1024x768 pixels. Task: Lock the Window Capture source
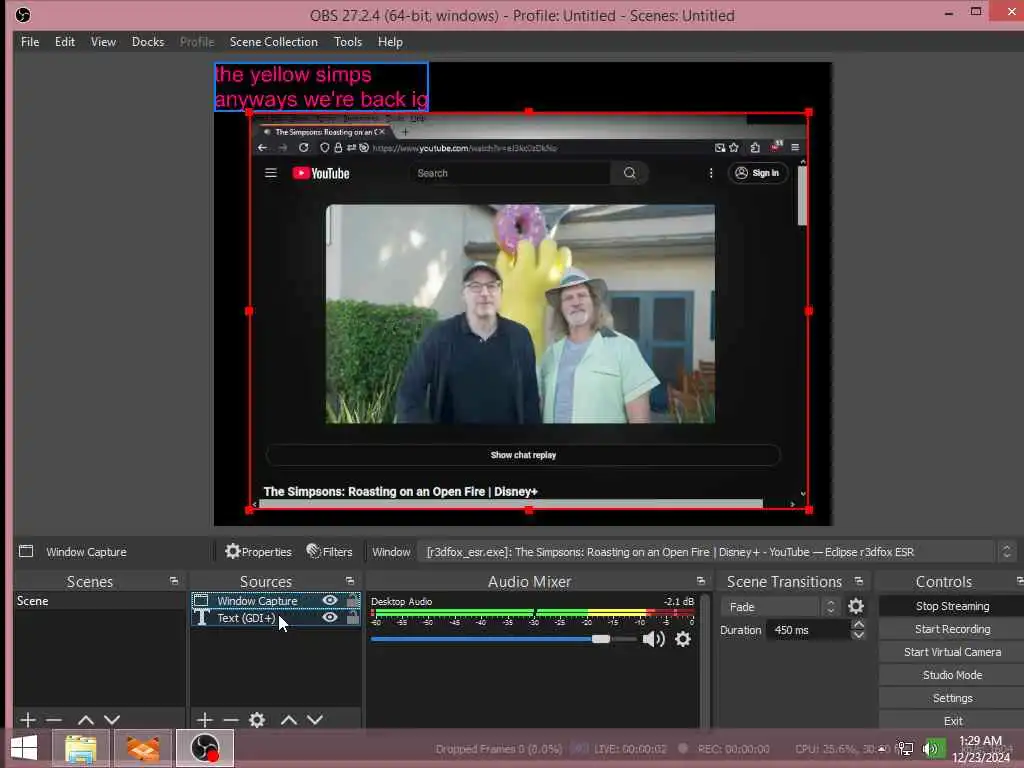(353, 600)
